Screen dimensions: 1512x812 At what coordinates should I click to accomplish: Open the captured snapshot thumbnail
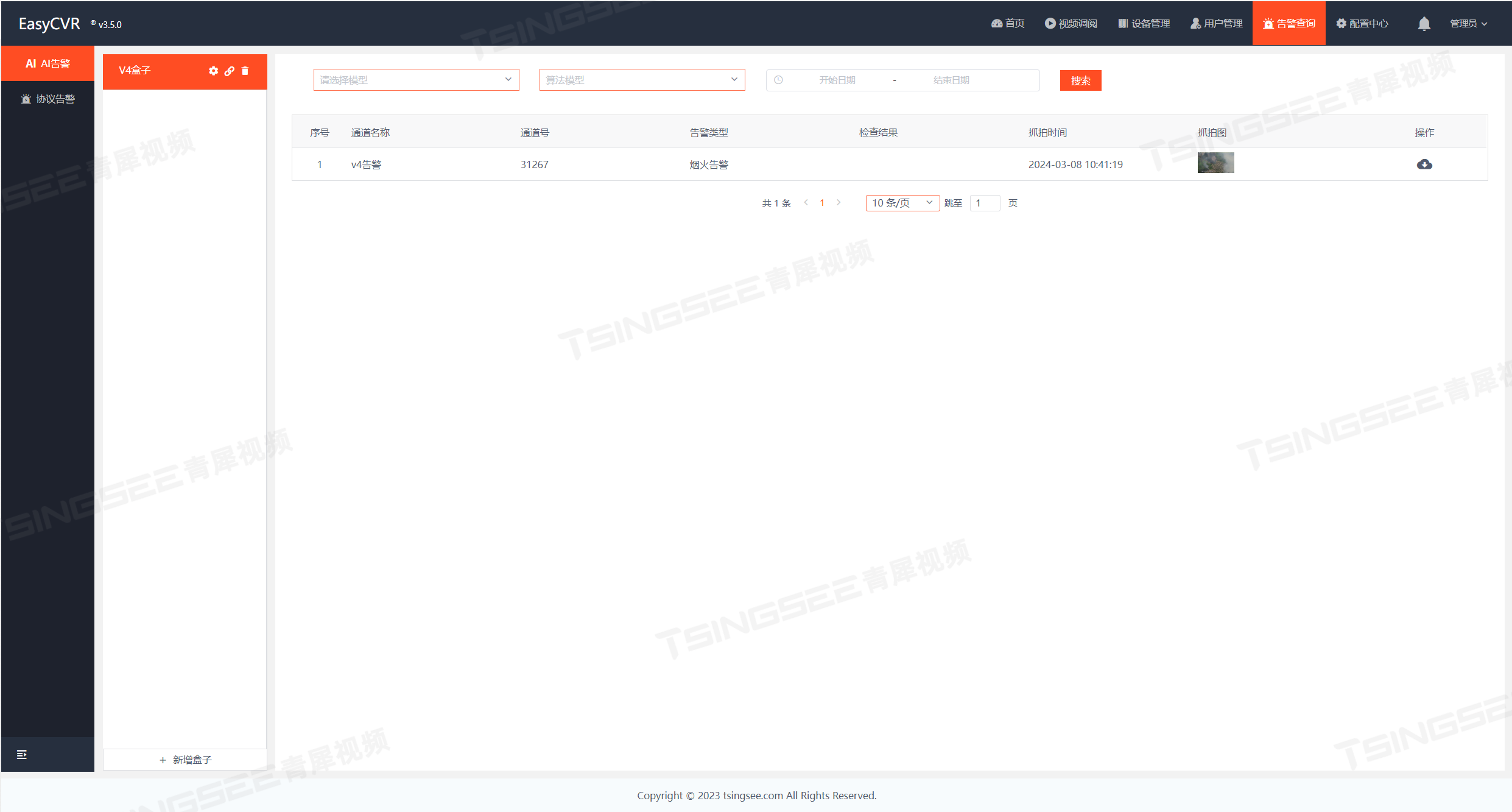(x=1215, y=163)
